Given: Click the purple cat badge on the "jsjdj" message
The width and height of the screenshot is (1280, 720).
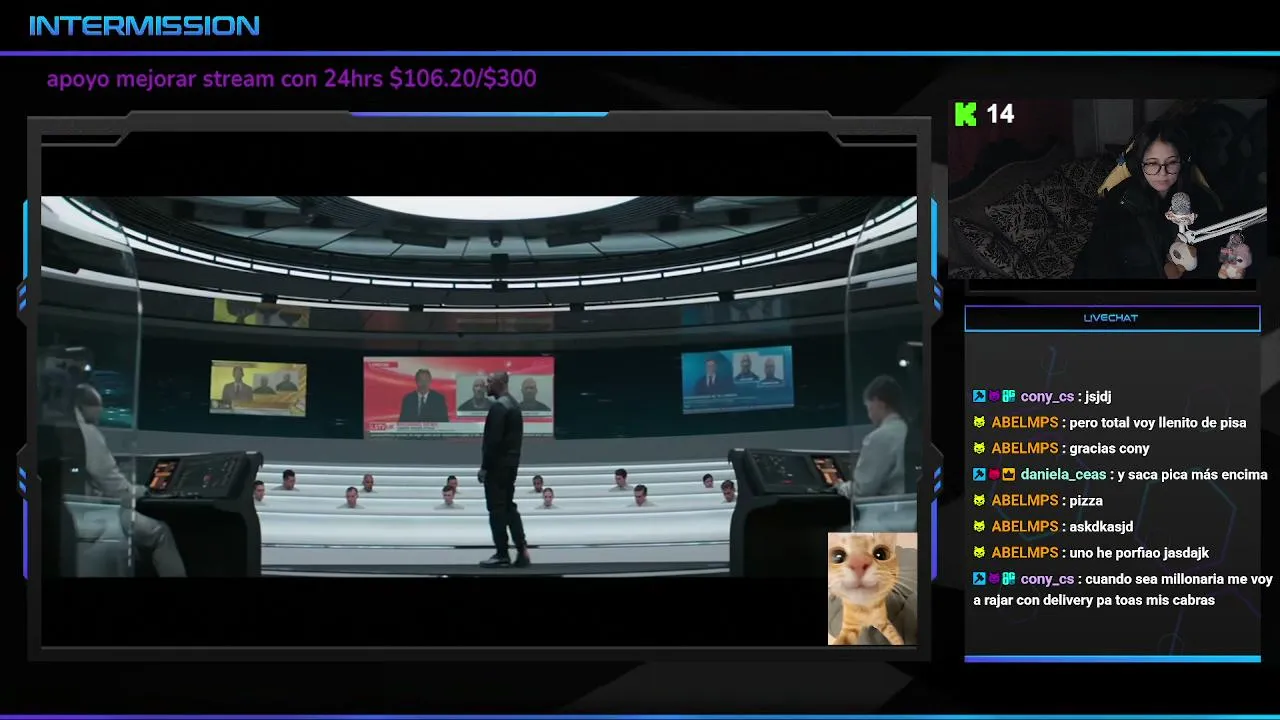Looking at the screenshot, I should (994, 397).
